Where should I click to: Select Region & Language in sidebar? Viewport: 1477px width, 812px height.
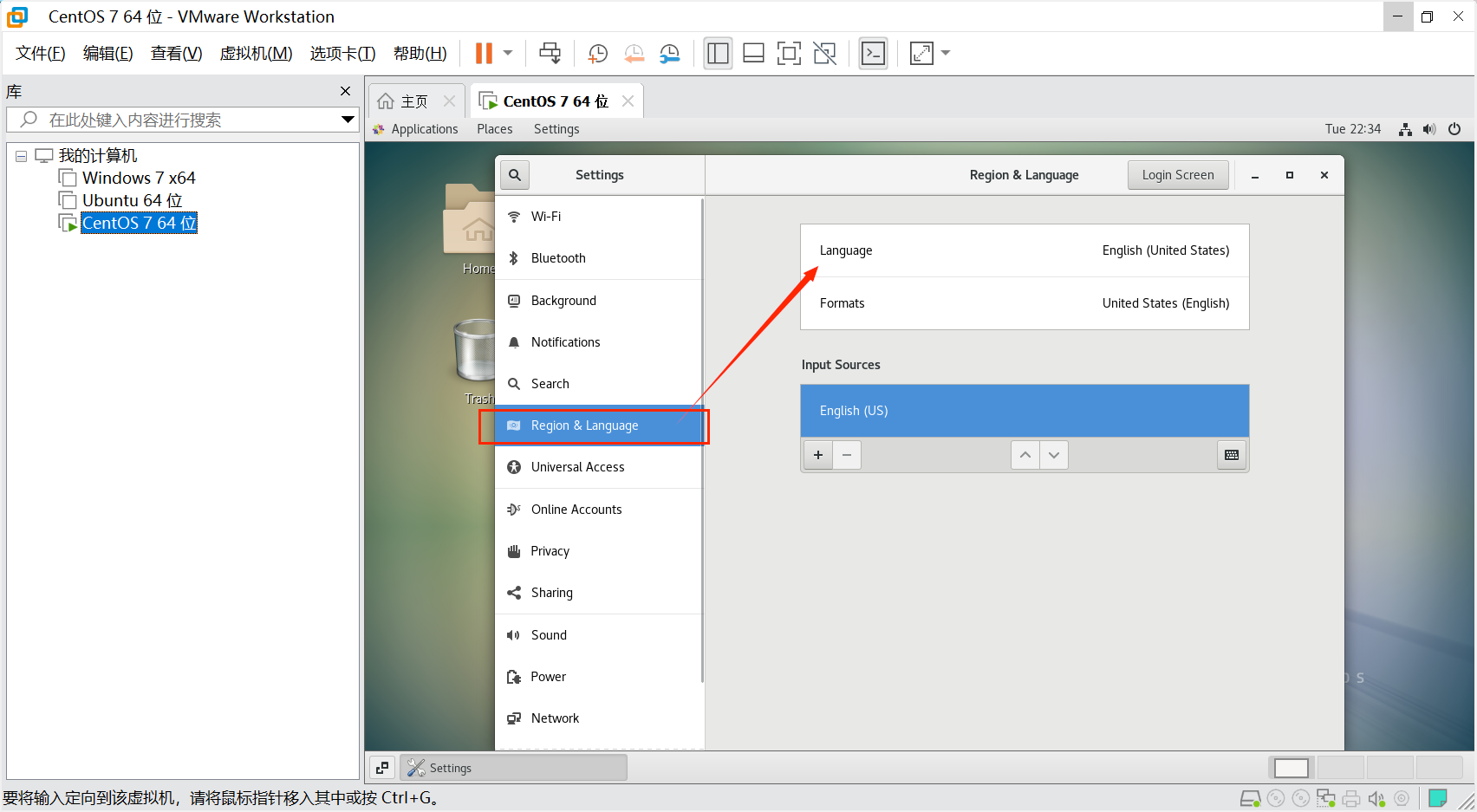pyautogui.click(x=598, y=425)
